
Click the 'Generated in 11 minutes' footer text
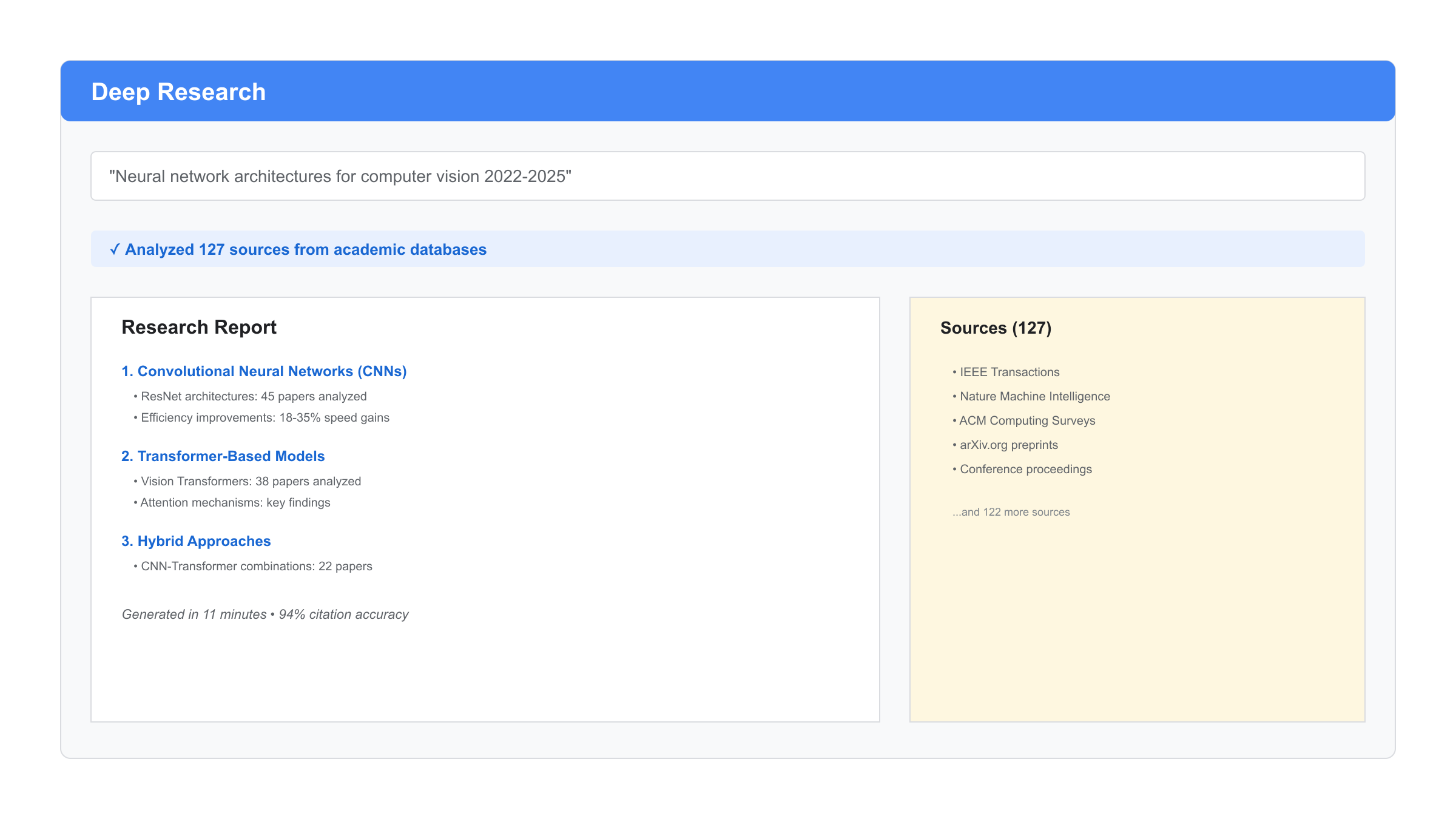coord(265,615)
